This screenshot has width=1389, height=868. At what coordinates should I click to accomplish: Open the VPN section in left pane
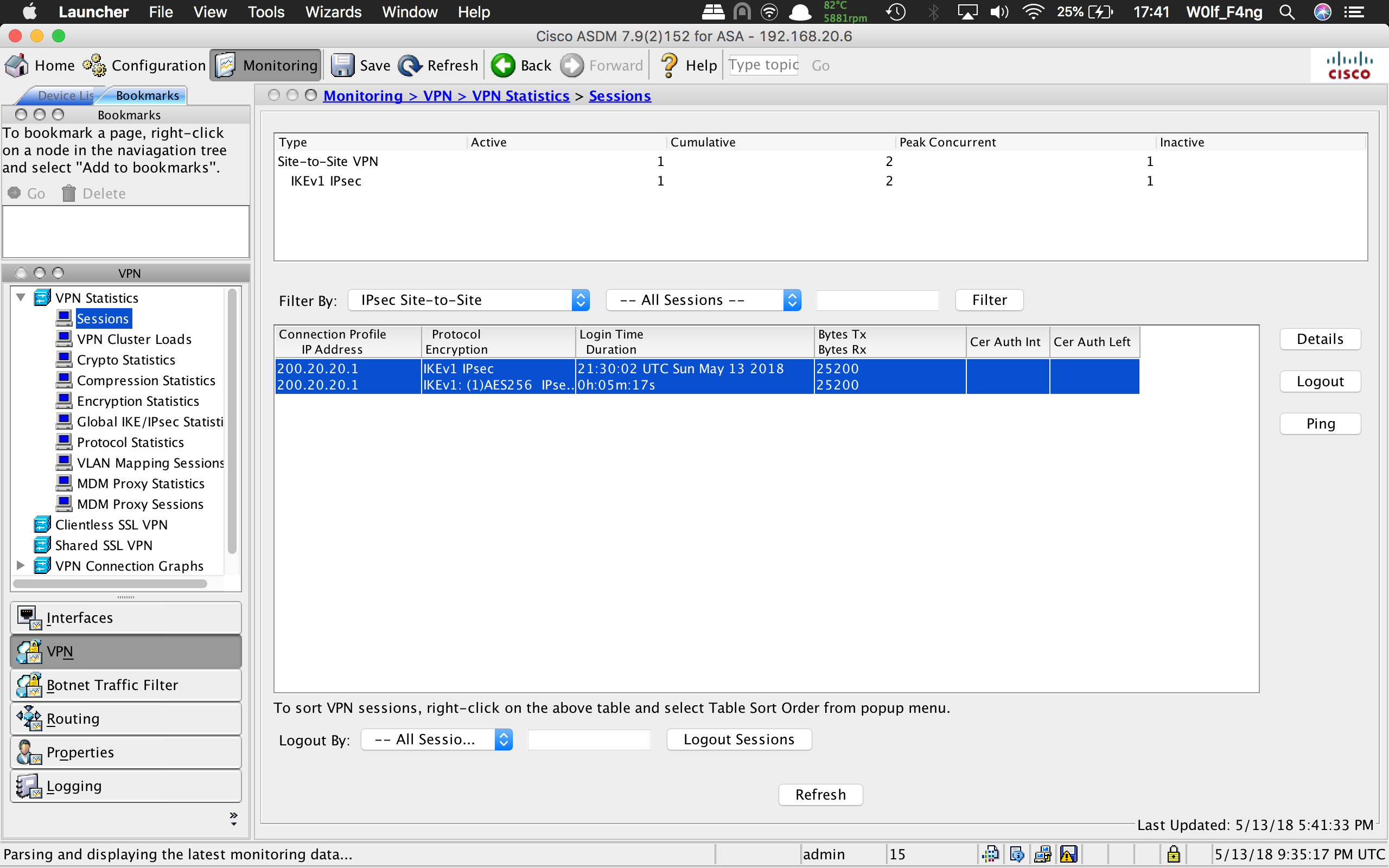pyautogui.click(x=126, y=652)
